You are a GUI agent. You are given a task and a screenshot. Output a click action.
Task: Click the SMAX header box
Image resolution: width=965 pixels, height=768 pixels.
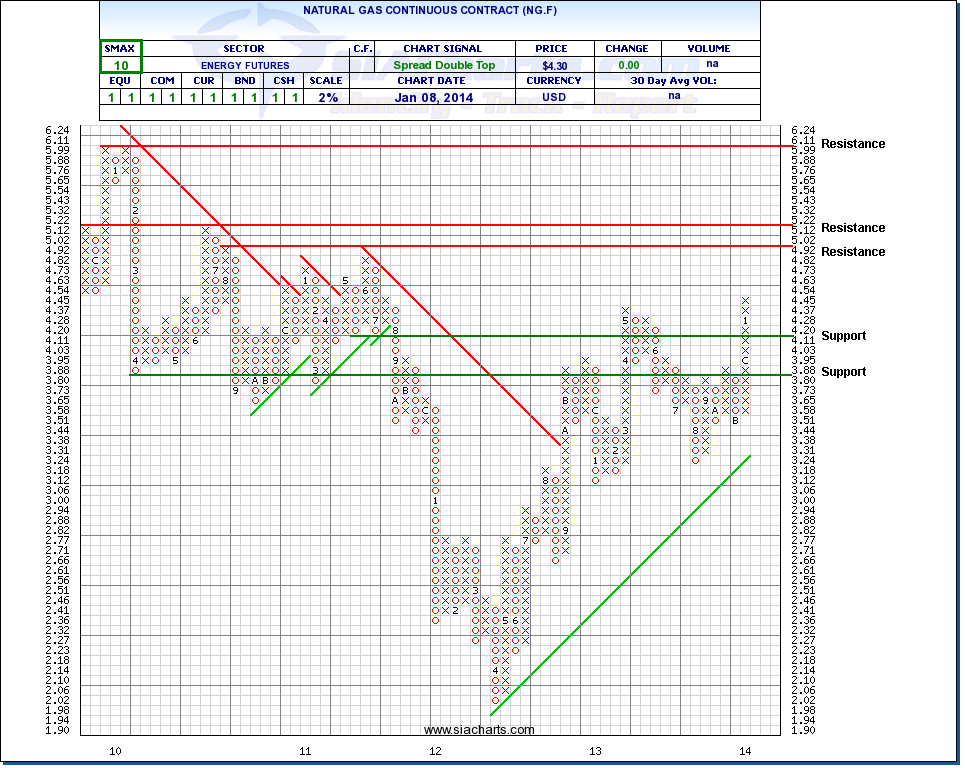tap(121, 49)
